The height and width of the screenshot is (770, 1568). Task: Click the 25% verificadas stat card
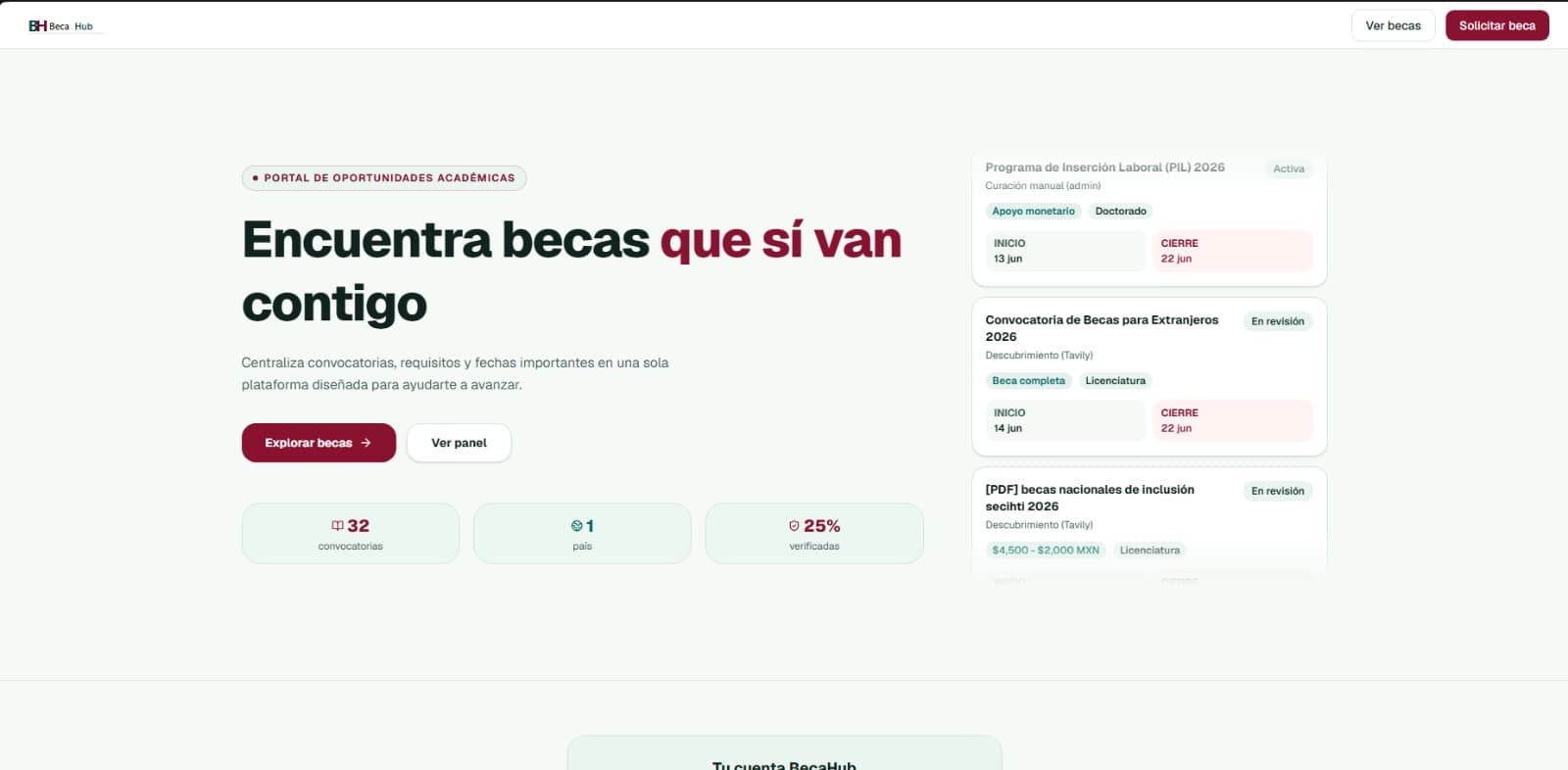pyautogui.click(x=814, y=533)
